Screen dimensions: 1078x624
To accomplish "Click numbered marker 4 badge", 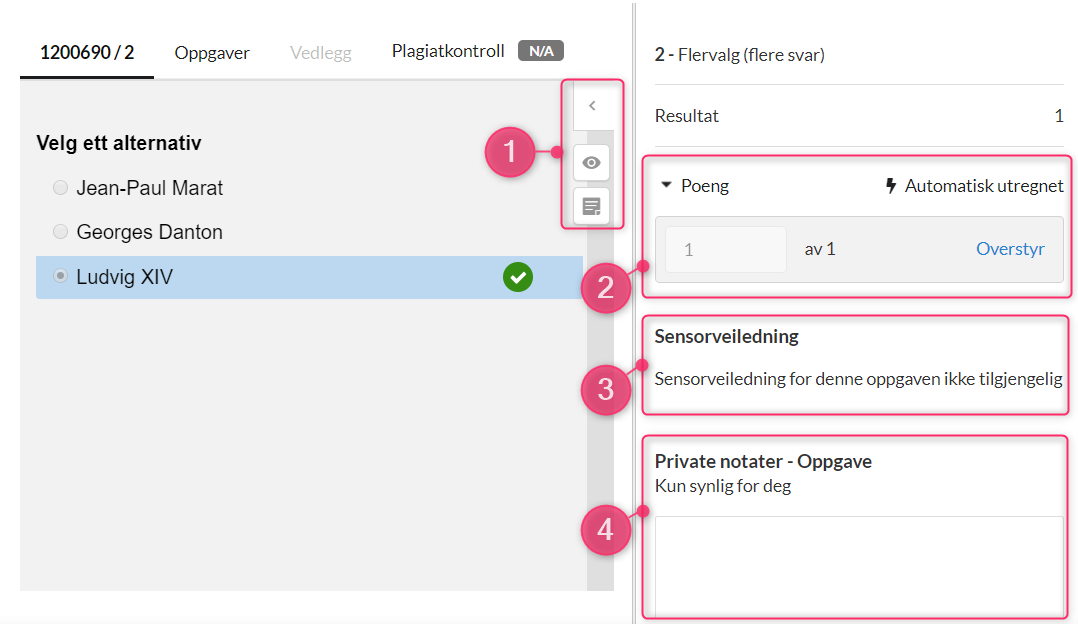I will pyautogui.click(x=606, y=530).
